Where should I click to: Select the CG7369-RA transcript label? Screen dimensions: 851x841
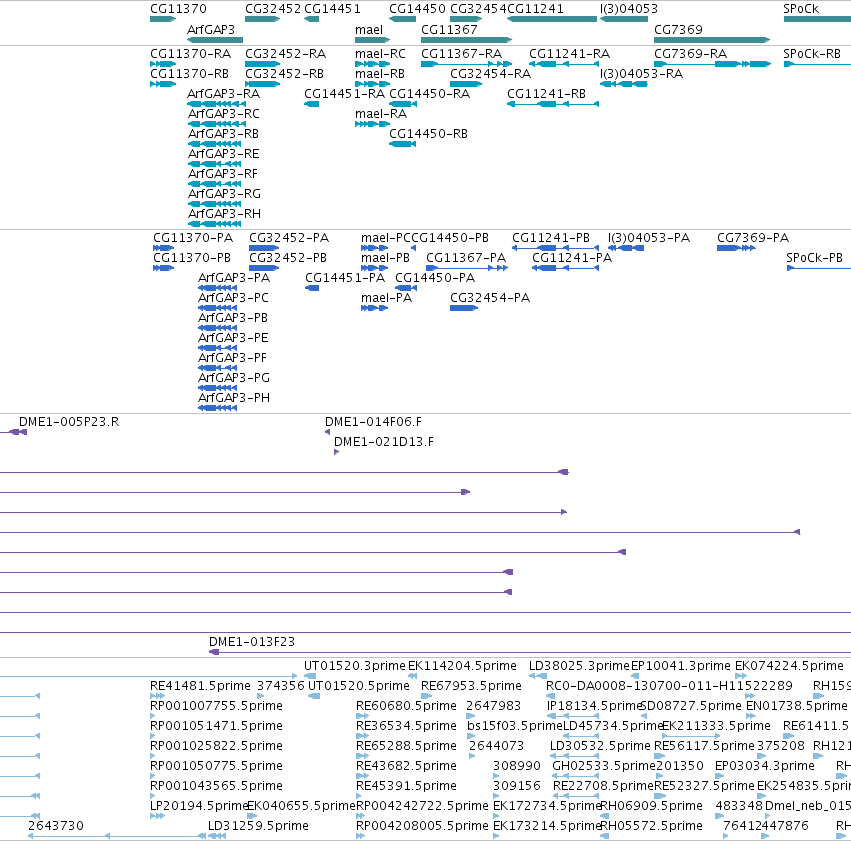690,54
